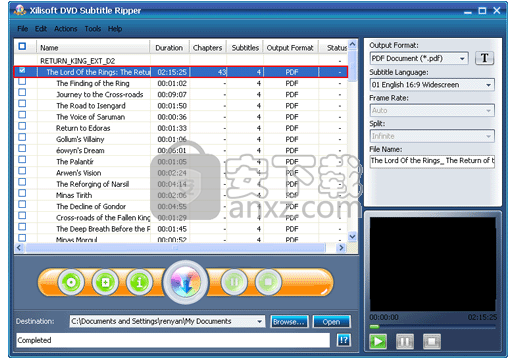
Task: Open the File menu
Action: point(22,29)
